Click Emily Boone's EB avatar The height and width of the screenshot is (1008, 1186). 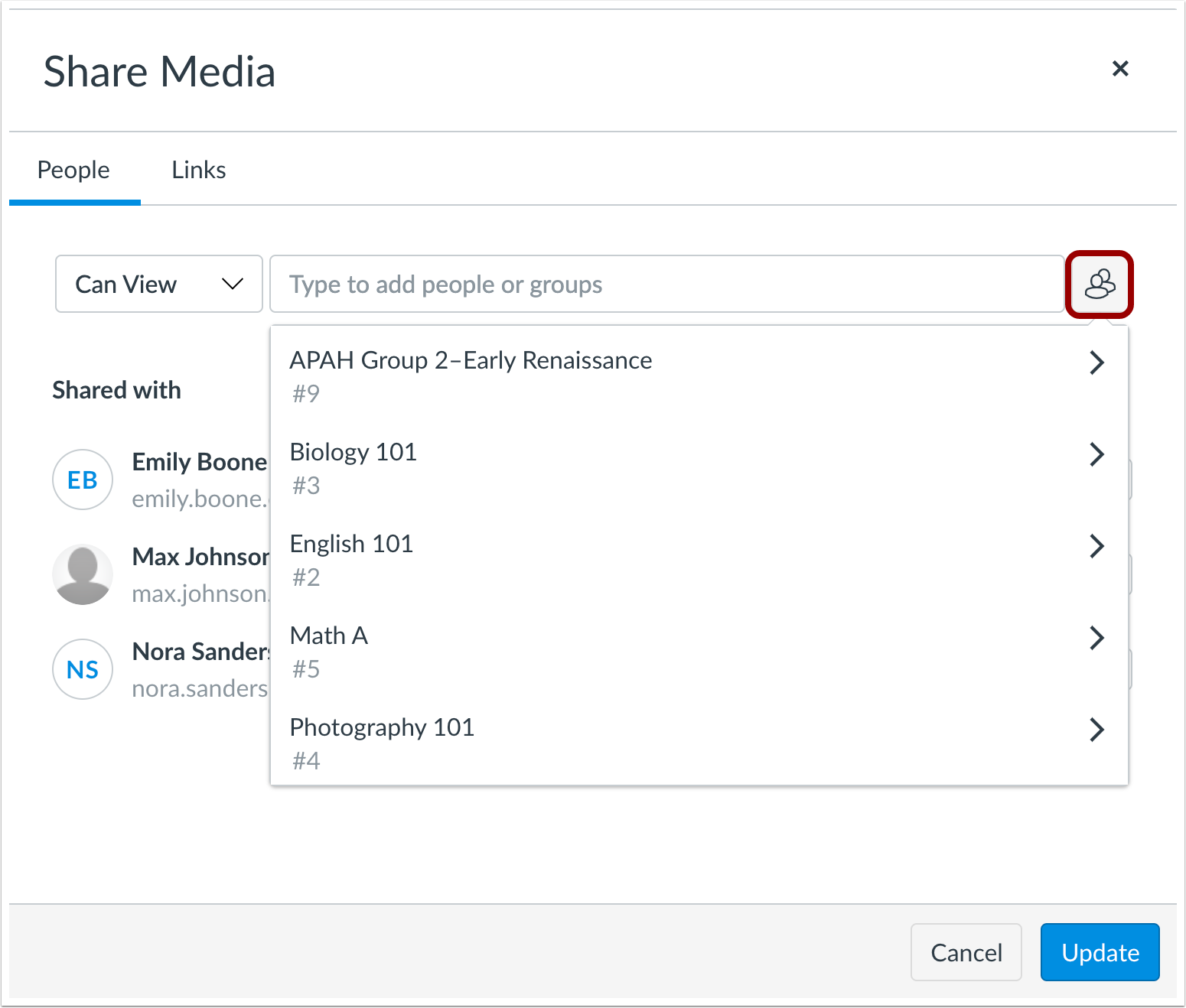83,480
